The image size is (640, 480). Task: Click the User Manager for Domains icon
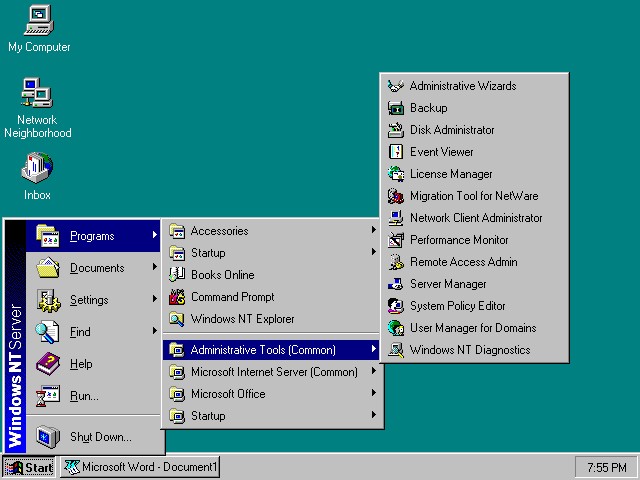coord(396,328)
